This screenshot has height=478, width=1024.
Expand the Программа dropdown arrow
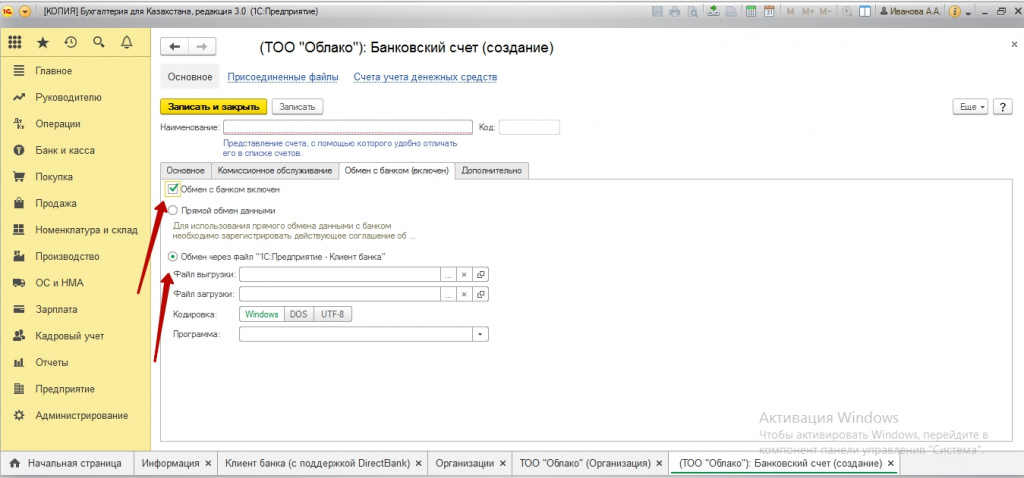point(481,334)
